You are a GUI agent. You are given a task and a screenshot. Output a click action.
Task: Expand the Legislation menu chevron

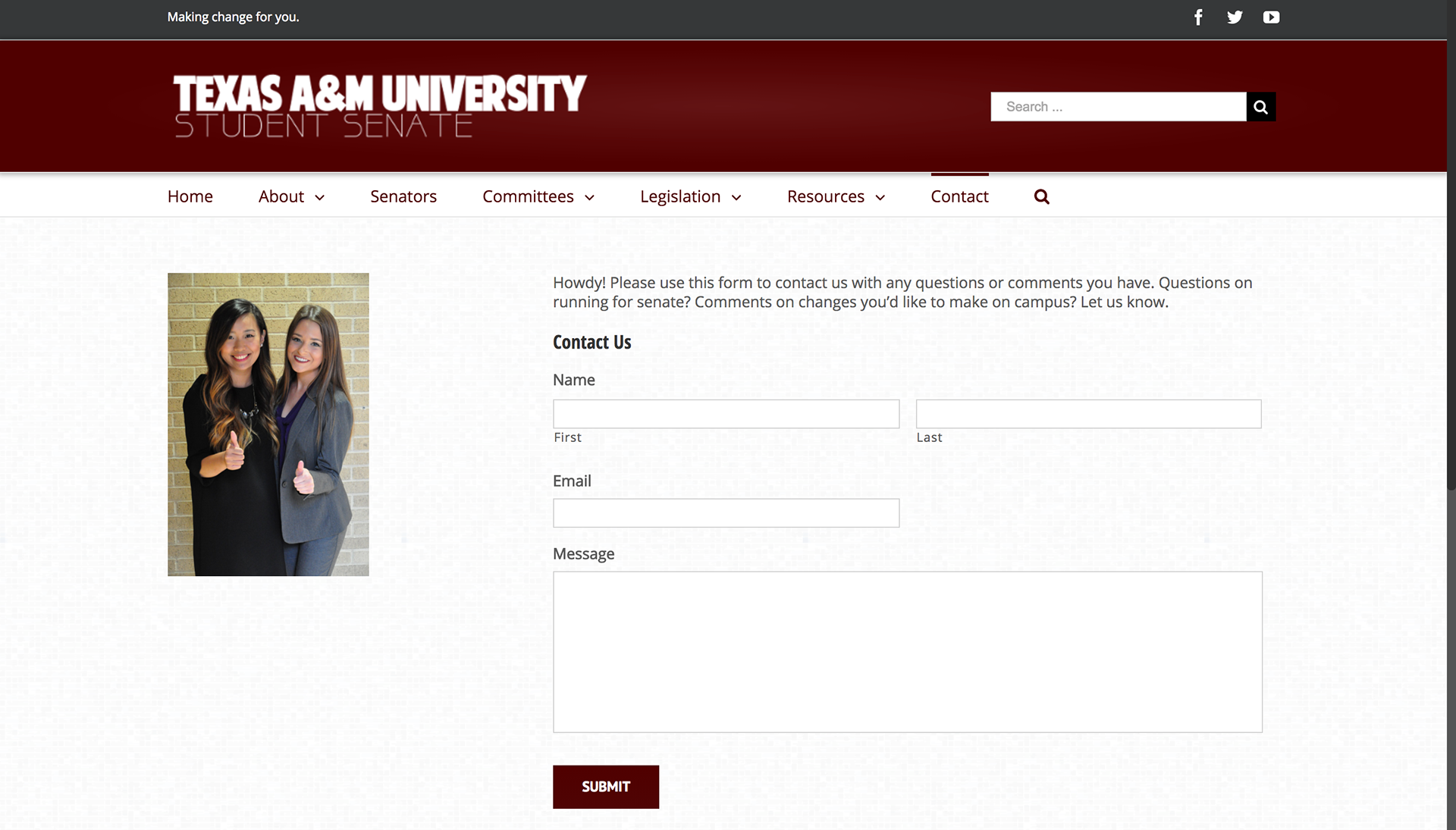(736, 197)
